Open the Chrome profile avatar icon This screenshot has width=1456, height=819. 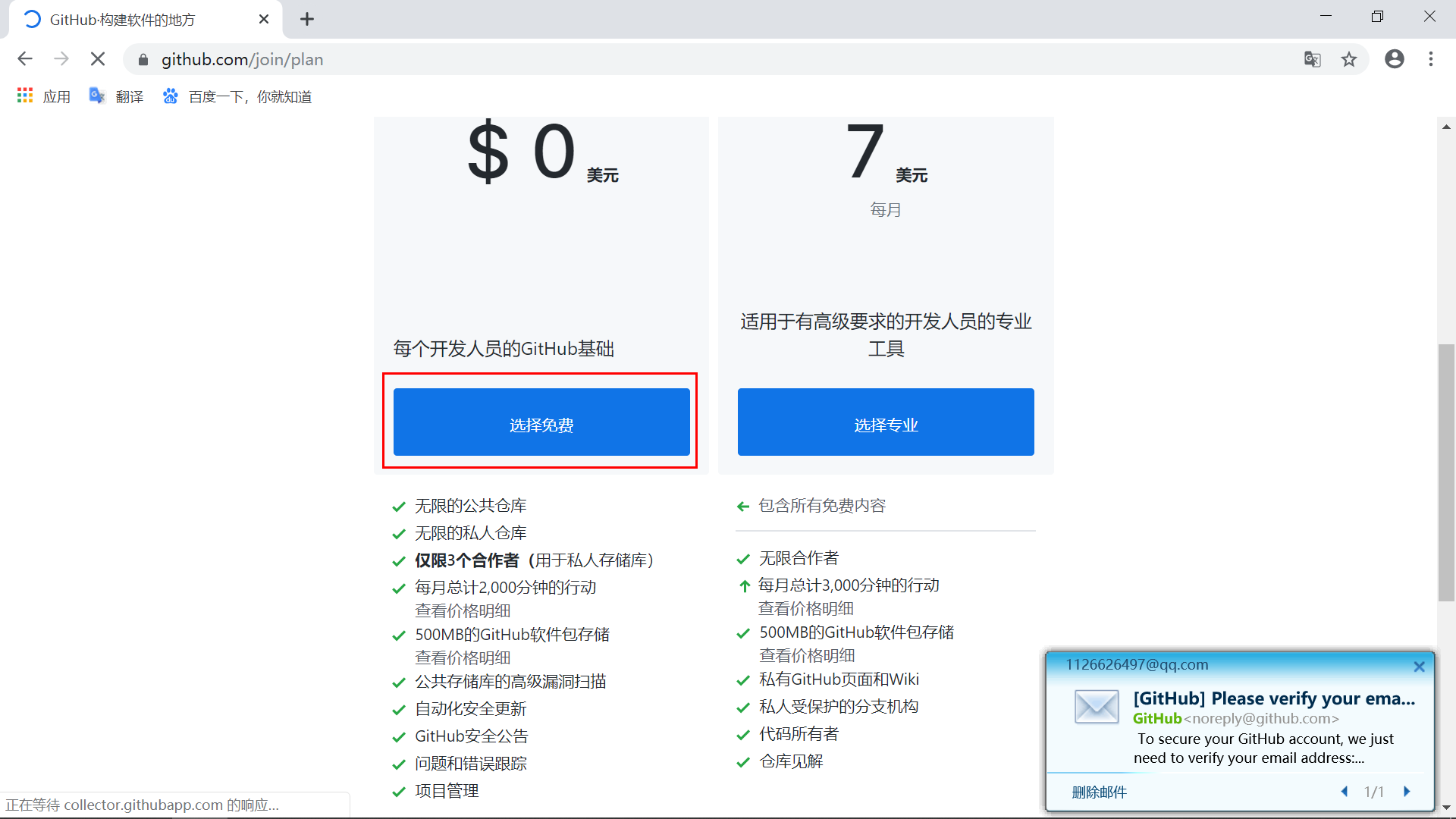click(x=1394, y=59)
